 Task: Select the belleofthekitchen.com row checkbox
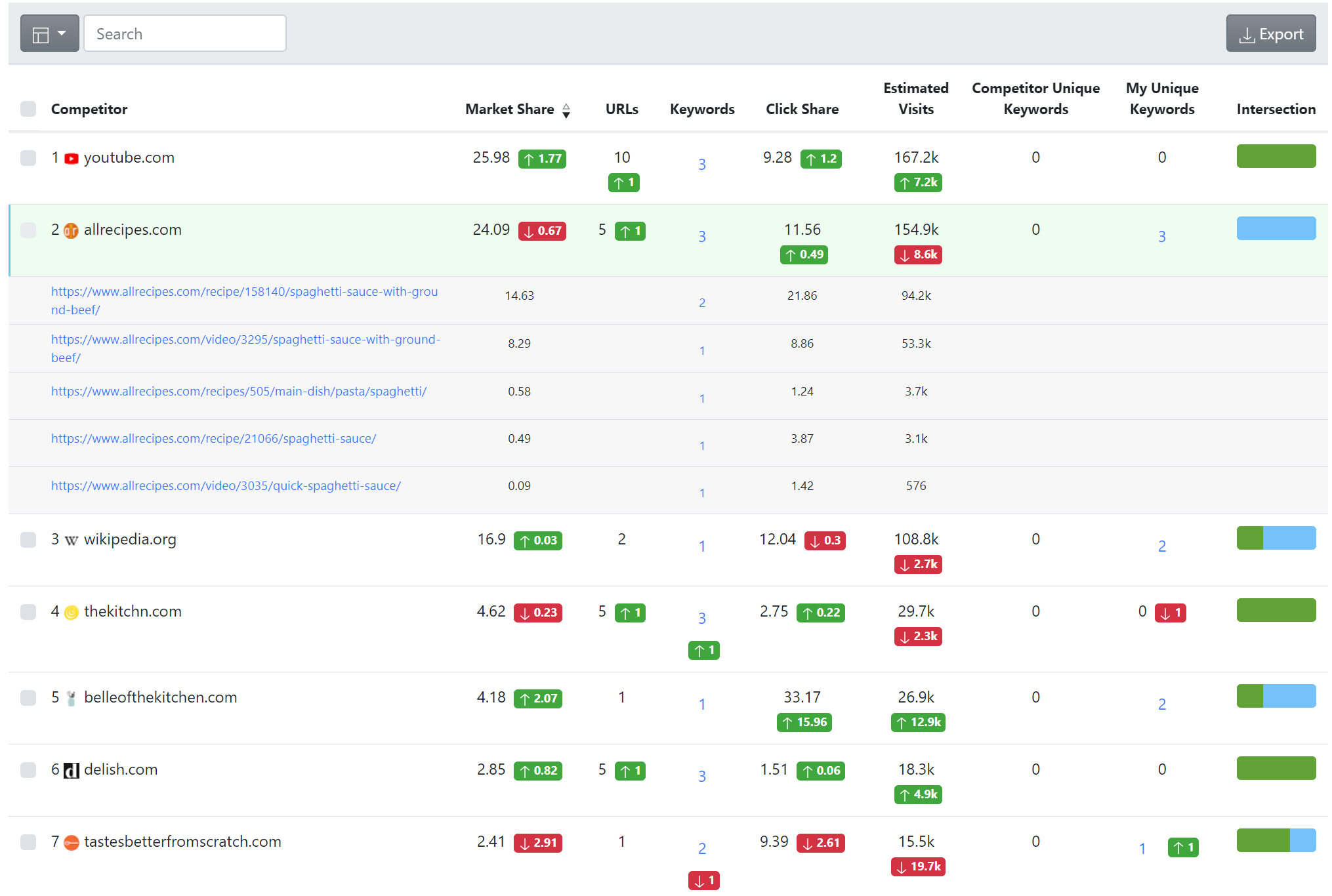click(28, 697)
